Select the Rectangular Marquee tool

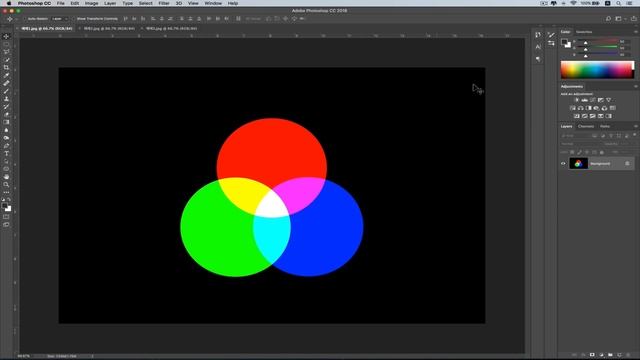coord(6,44)
